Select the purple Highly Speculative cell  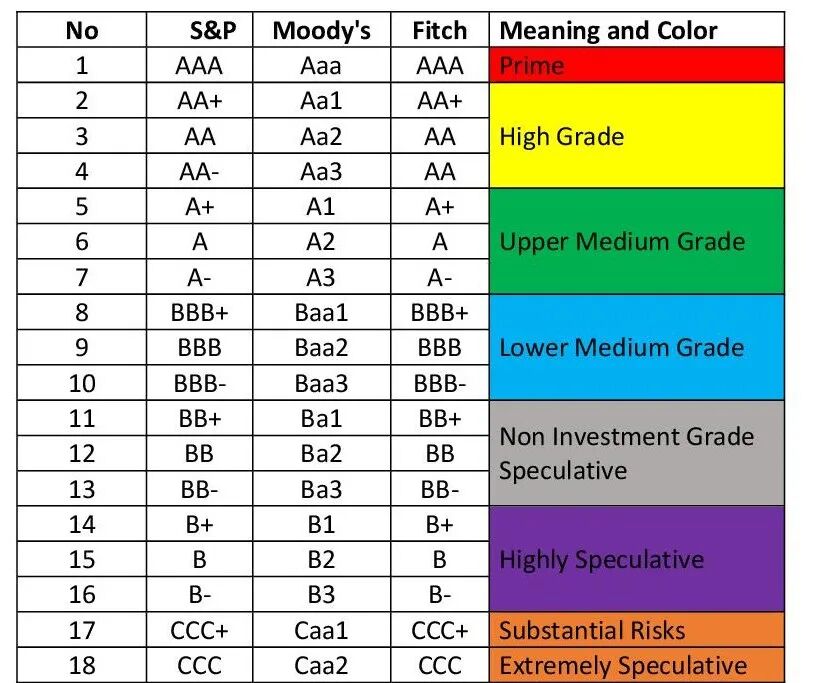pyautogui.click(x=637, y=559)
